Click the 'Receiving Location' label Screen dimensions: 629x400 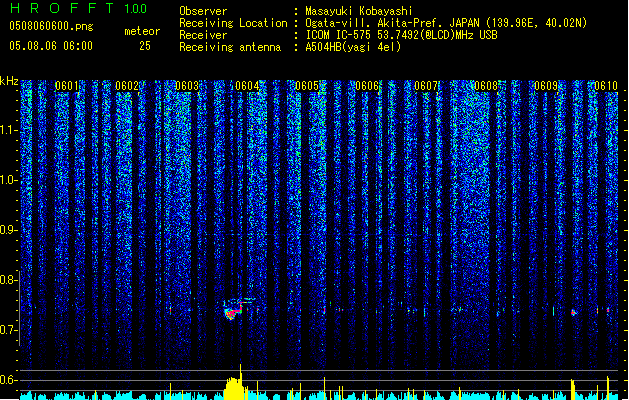tap(233, 23)
